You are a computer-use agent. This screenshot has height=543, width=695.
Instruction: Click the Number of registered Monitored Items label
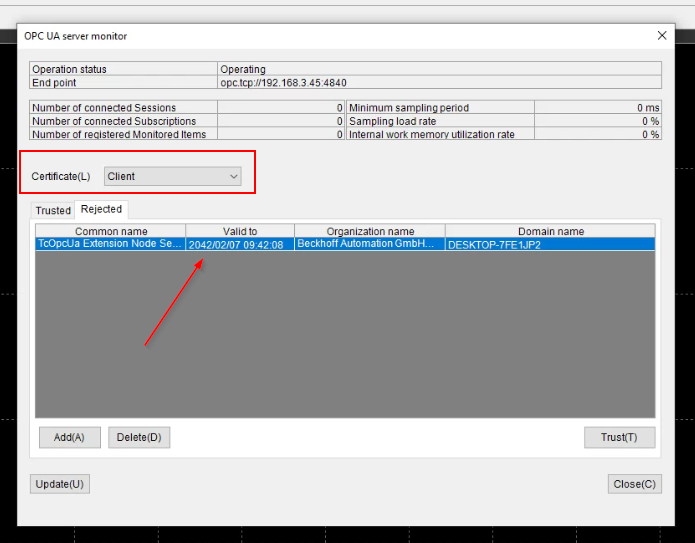click(119, 134)
